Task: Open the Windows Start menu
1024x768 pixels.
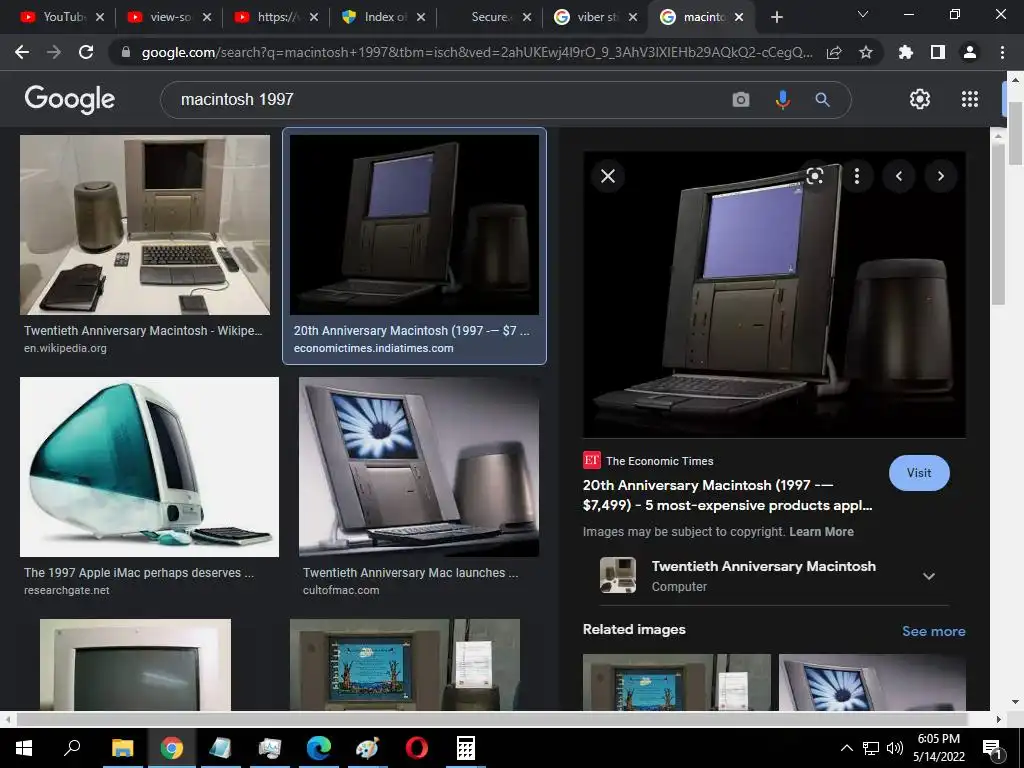Action: (24, 748)
